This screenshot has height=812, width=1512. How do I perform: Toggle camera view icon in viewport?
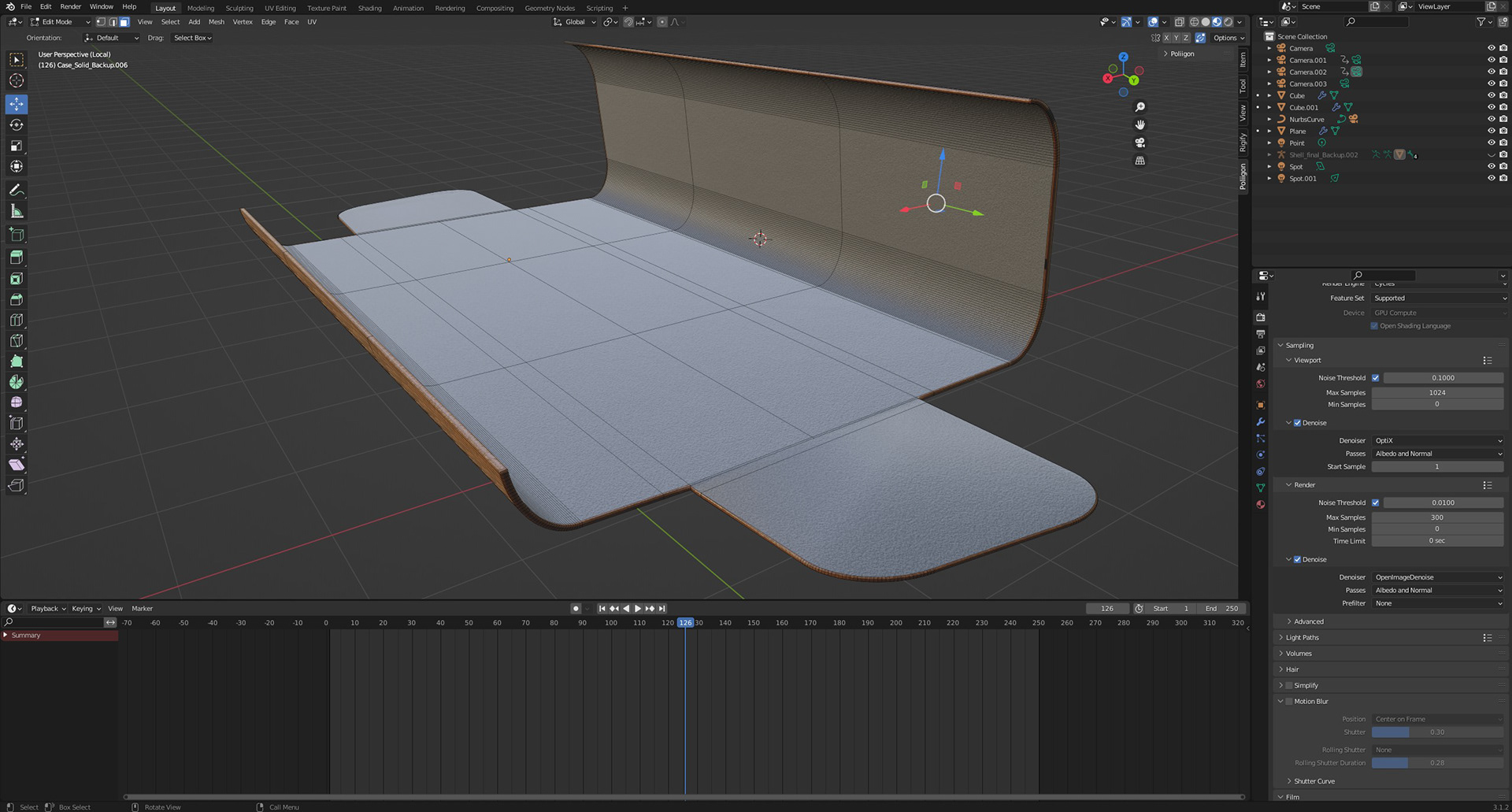(1140, 143)
